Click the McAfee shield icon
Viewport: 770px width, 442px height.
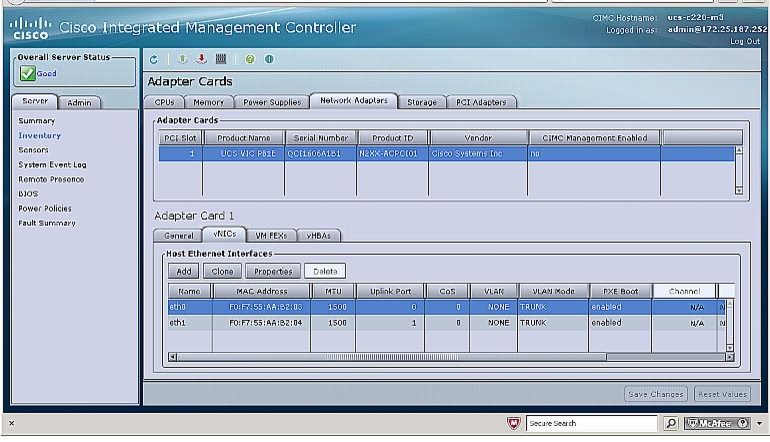click(x=514, y=423)
